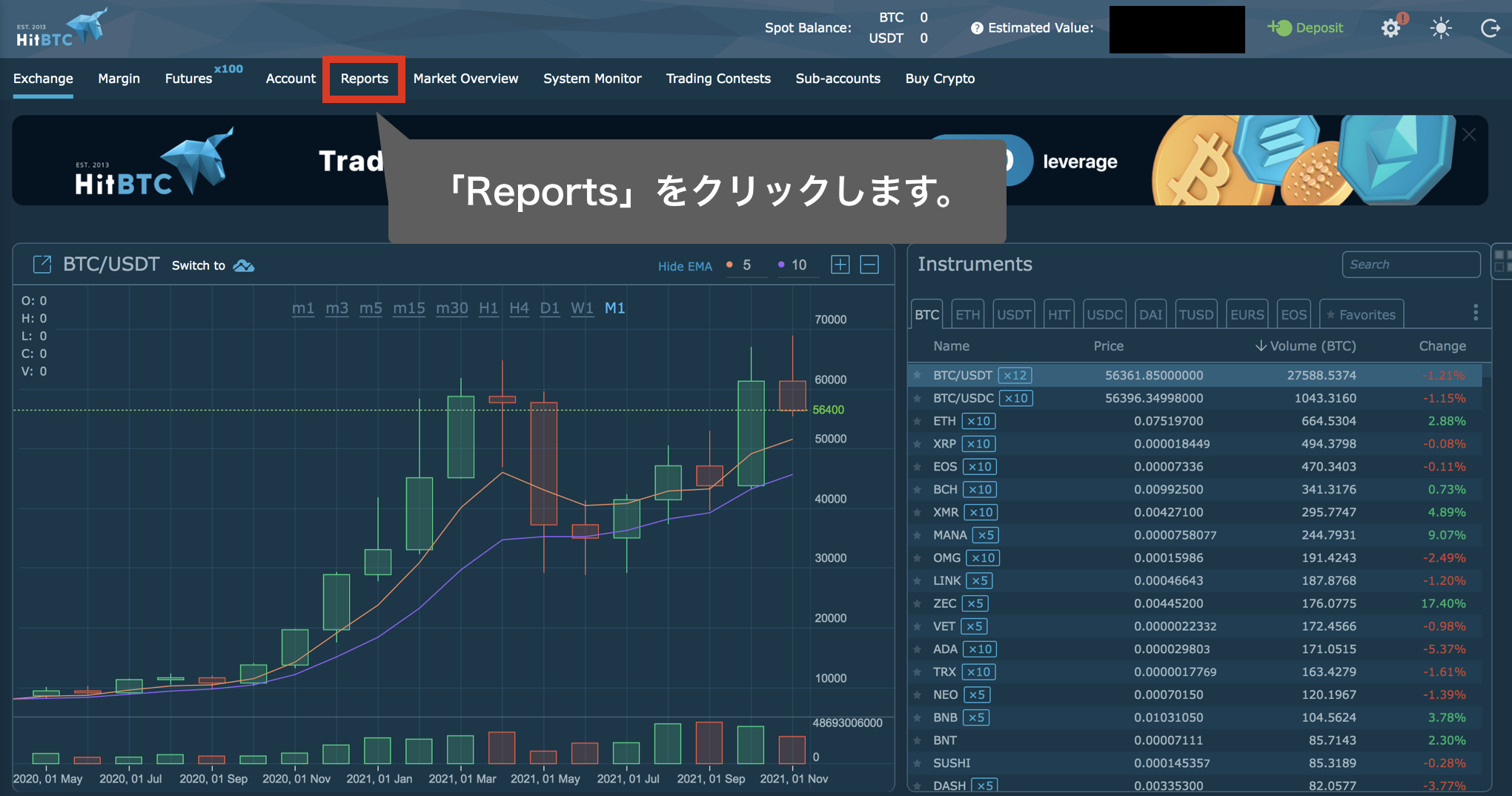The width and height of the screenshot is (1512, 796).
Task: Toggle the light theme sun icon
Action: pos(1441,28)
